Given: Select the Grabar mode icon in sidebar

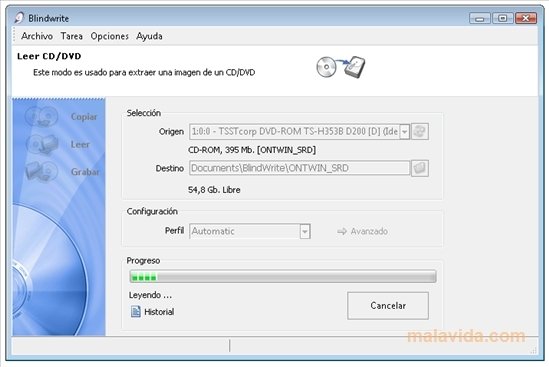Looking at the screenshot, I should pos(42,171).
